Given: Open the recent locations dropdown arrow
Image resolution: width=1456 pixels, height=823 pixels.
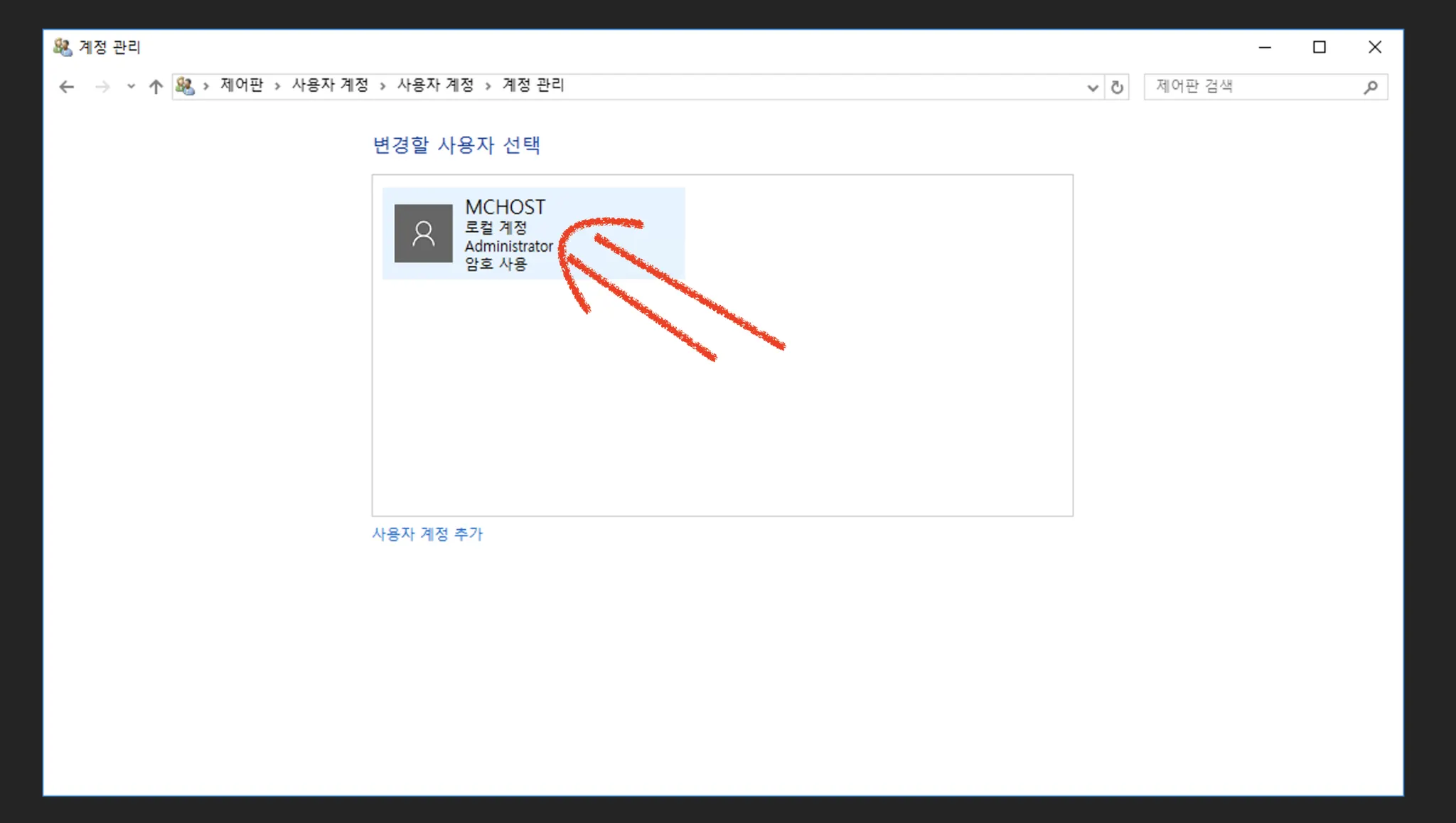Looking at the screenshot, I should 131,87.
